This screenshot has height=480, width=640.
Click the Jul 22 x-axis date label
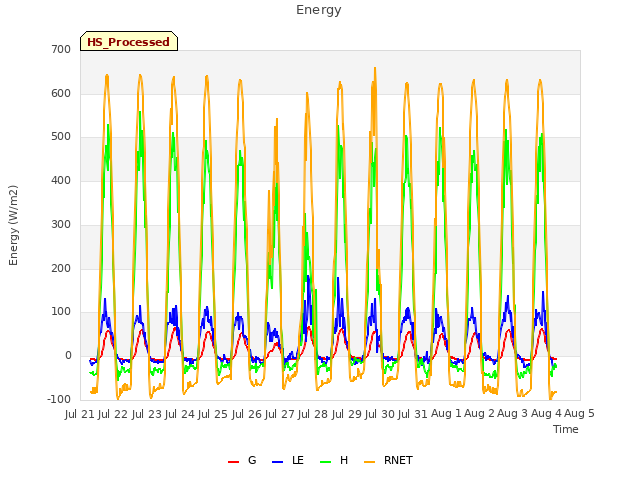click(113, 414)
